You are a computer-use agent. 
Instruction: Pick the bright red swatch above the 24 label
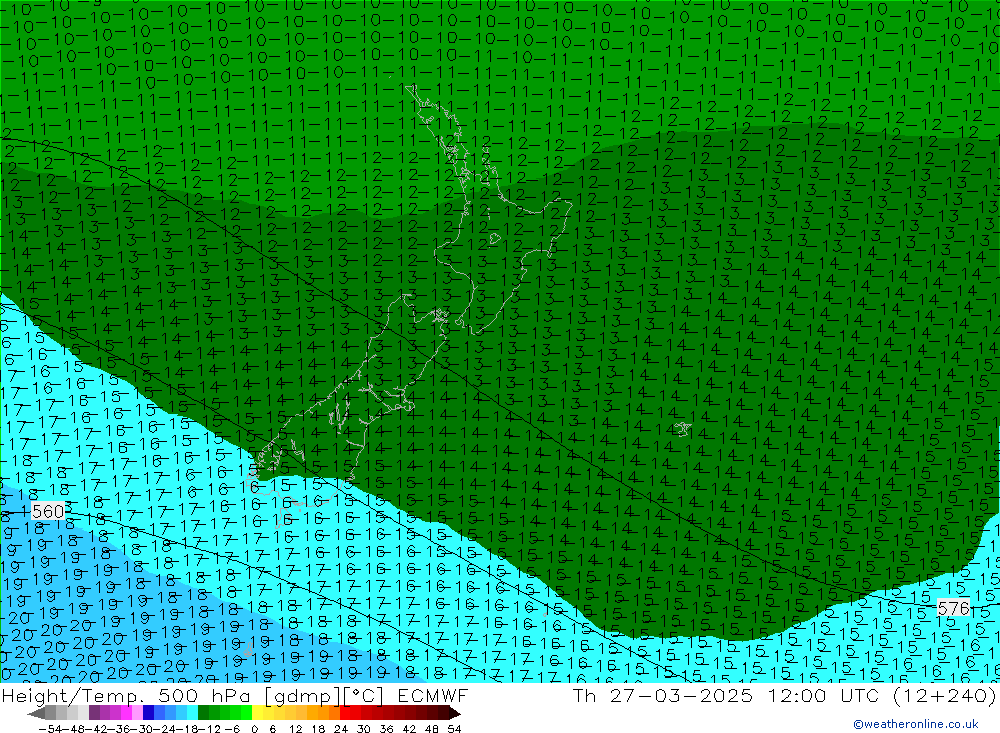pos(345,713)
